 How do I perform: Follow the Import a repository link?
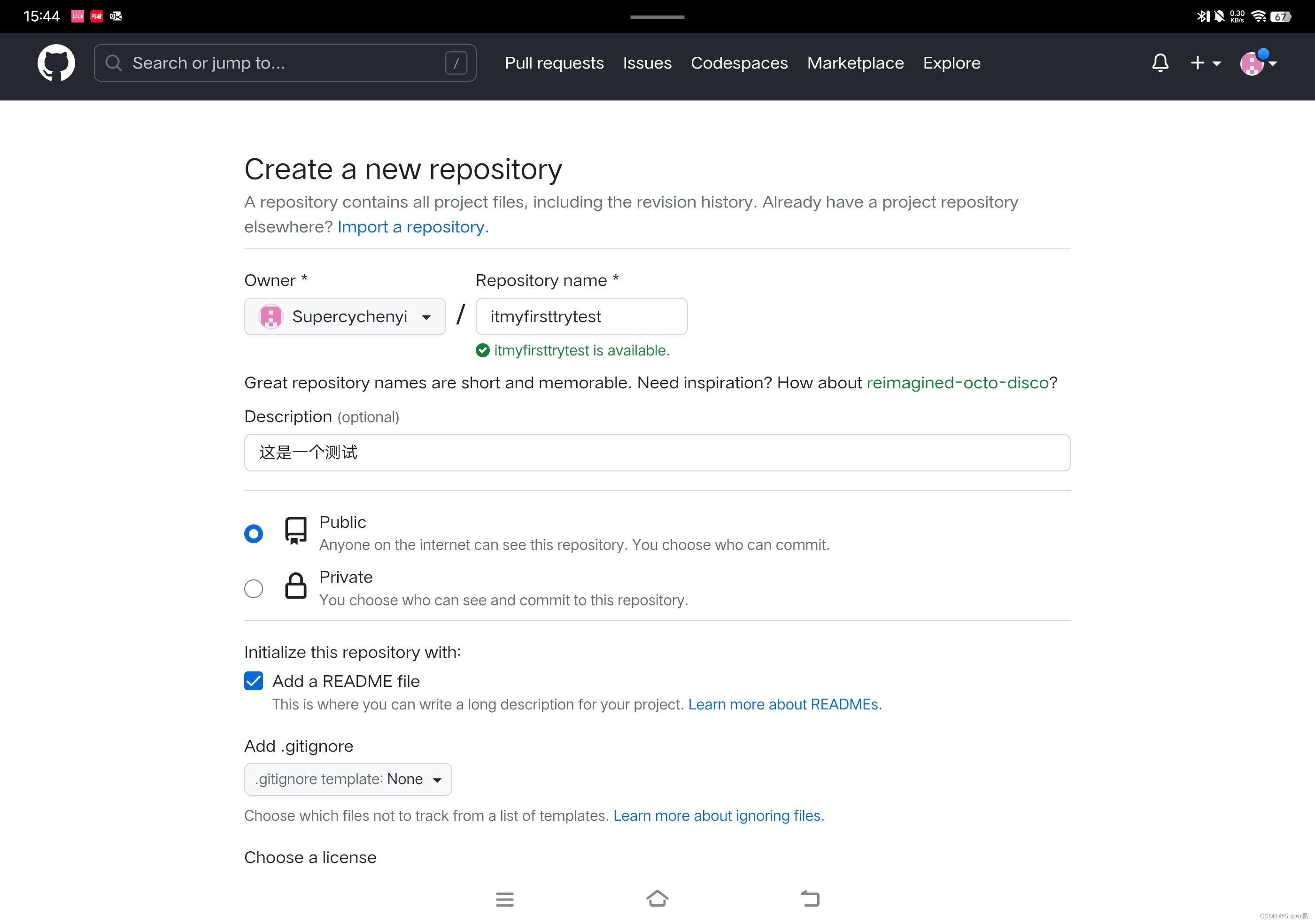point(412,227)
